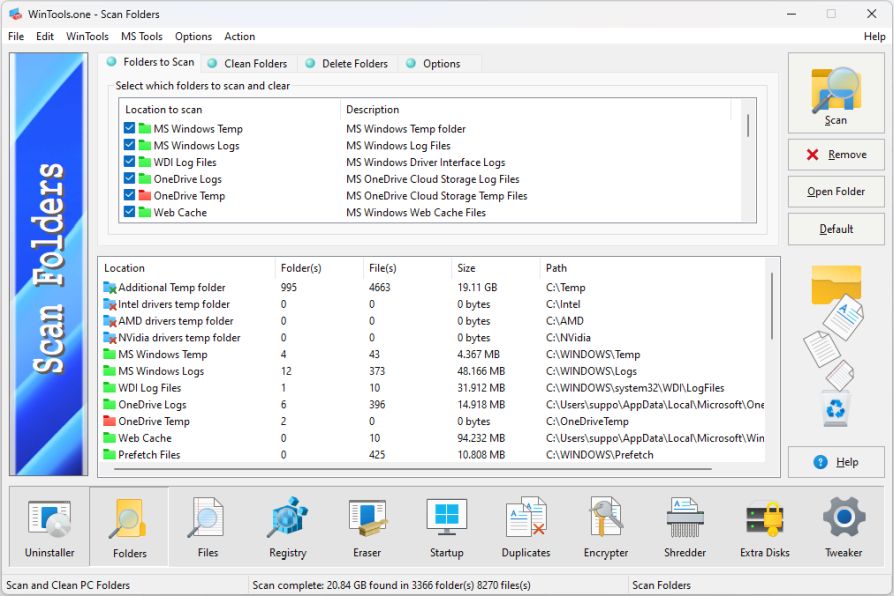Open the WinTools menu
The image size is (894, 596).
click(87, 37)
